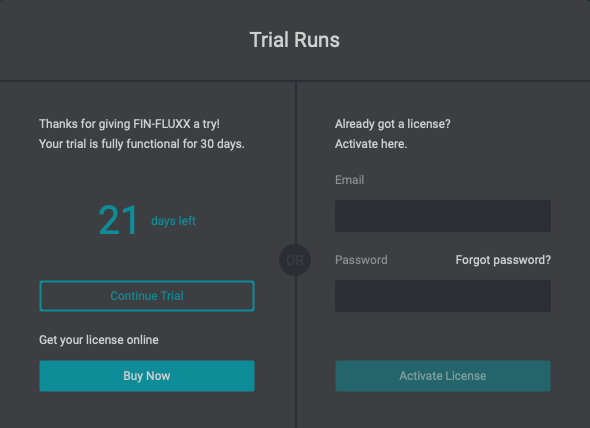Click the Continue Trial button
Screen dimensions: 590x428
tap(147, 296)
